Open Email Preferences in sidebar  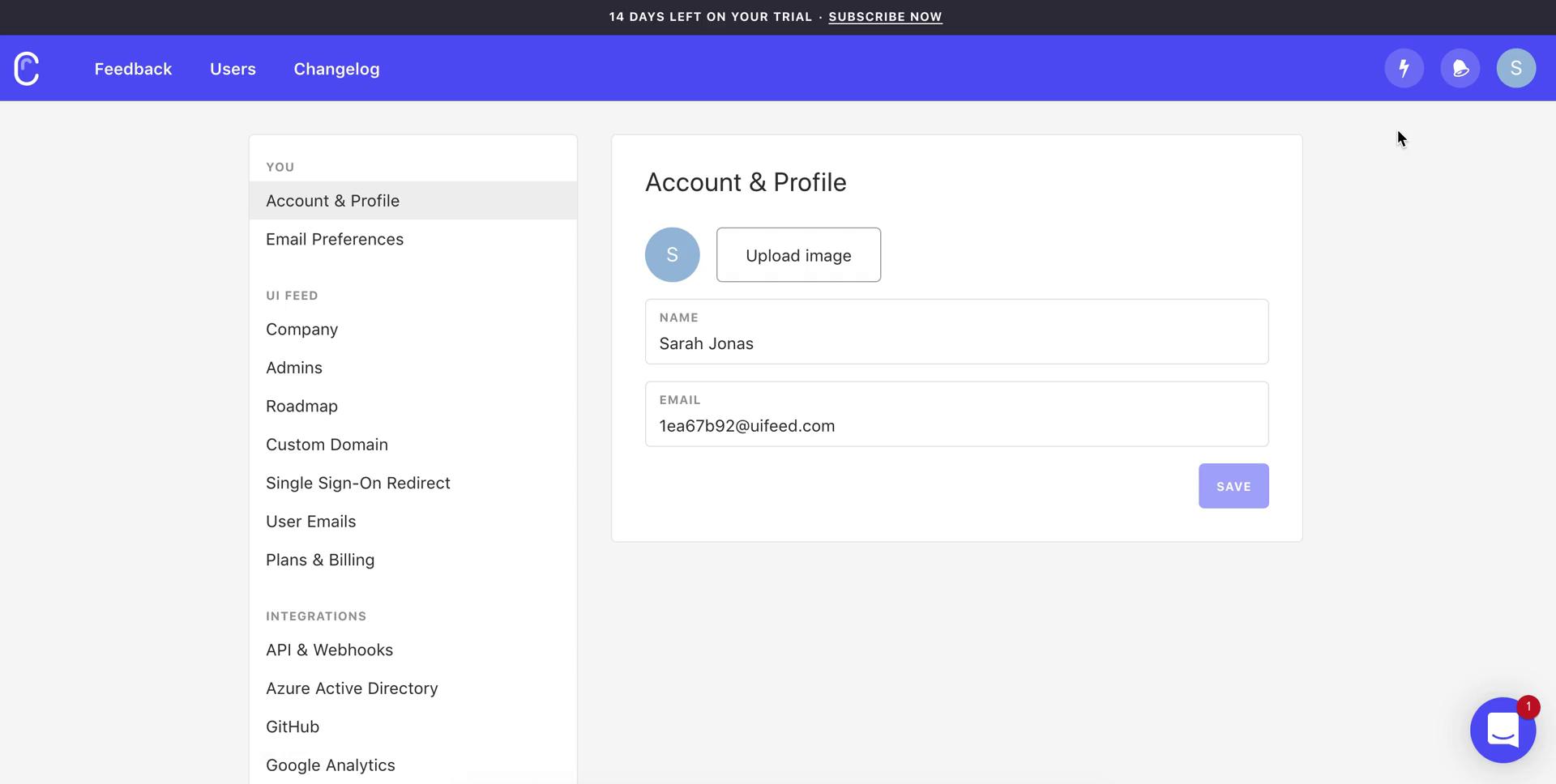pyautogui.click(x=335, y=239)
